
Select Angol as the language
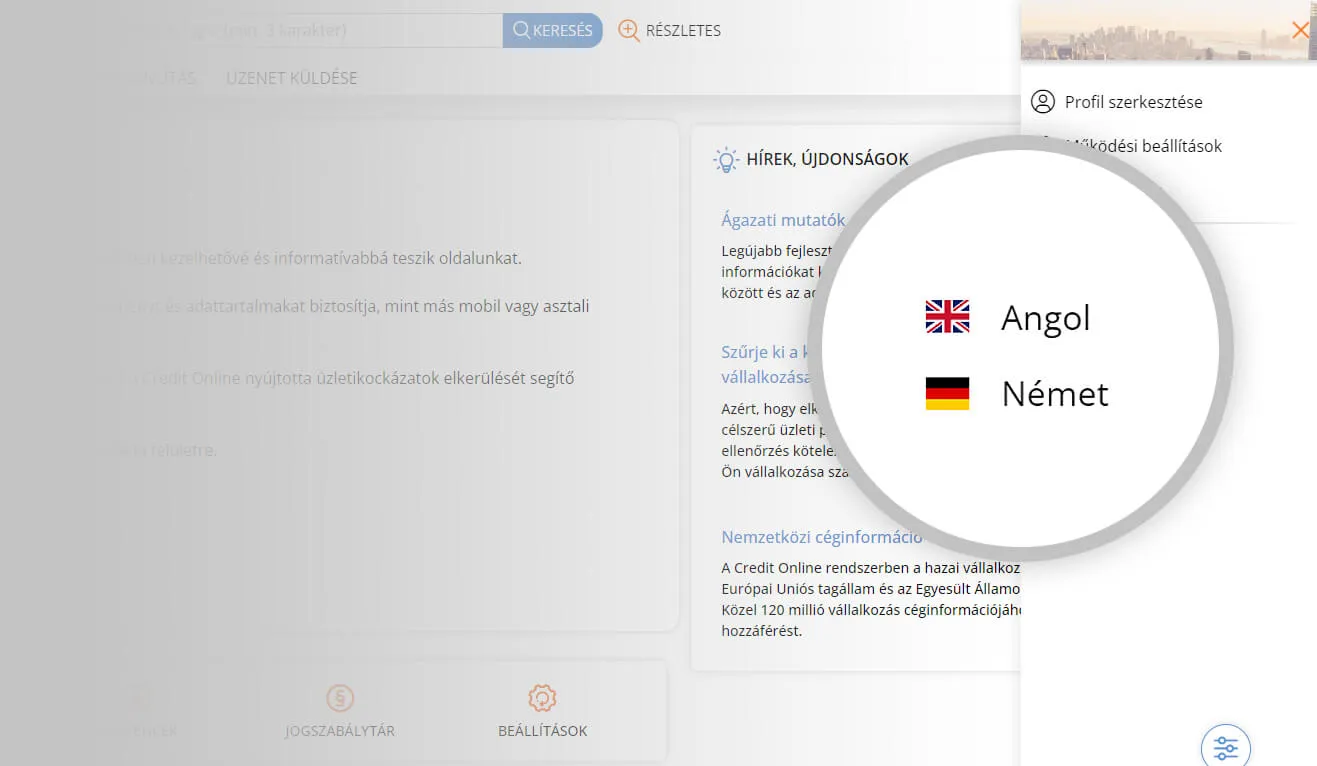1046,318
